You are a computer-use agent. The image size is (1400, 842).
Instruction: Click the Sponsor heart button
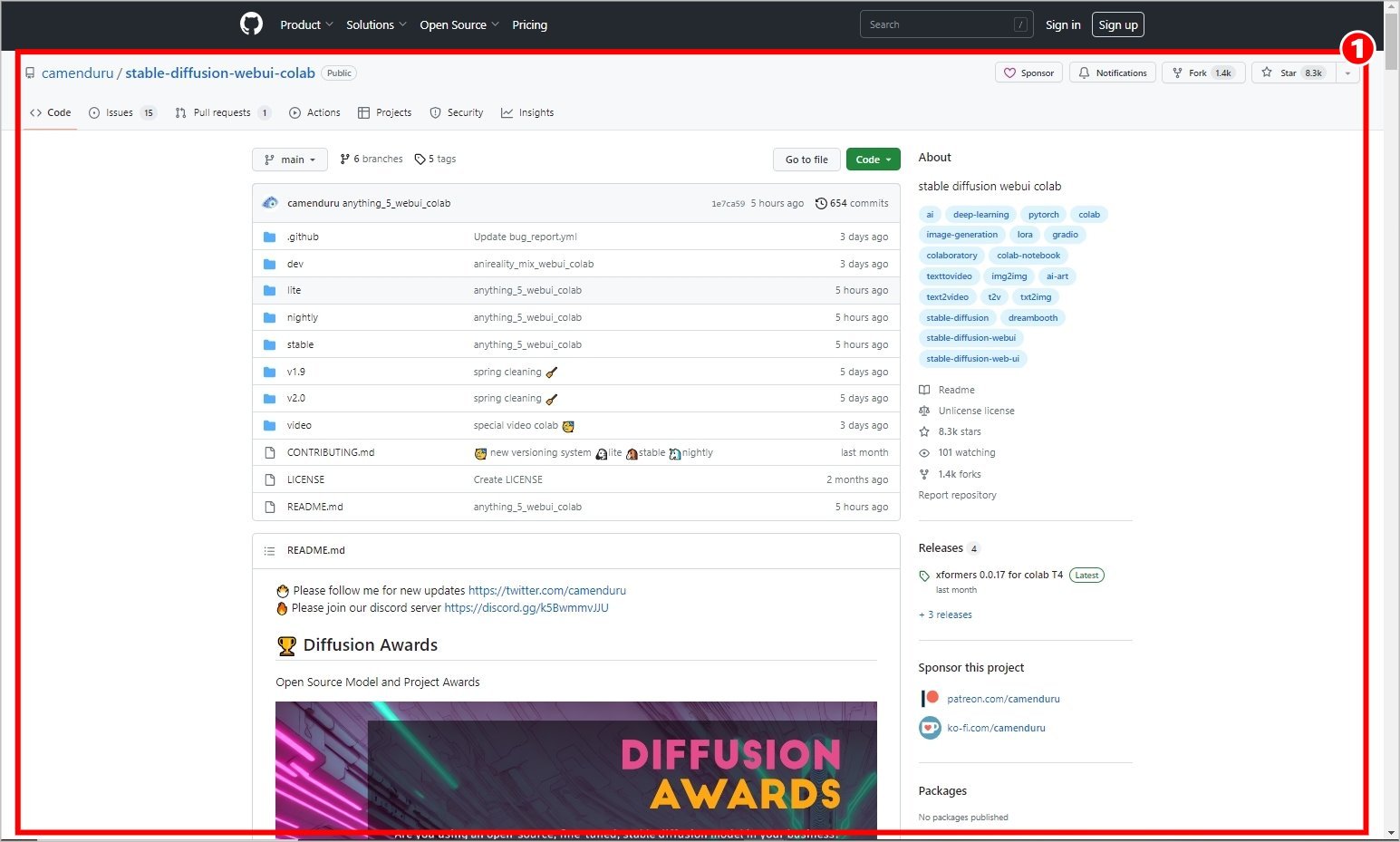[x=1028, y=73]
